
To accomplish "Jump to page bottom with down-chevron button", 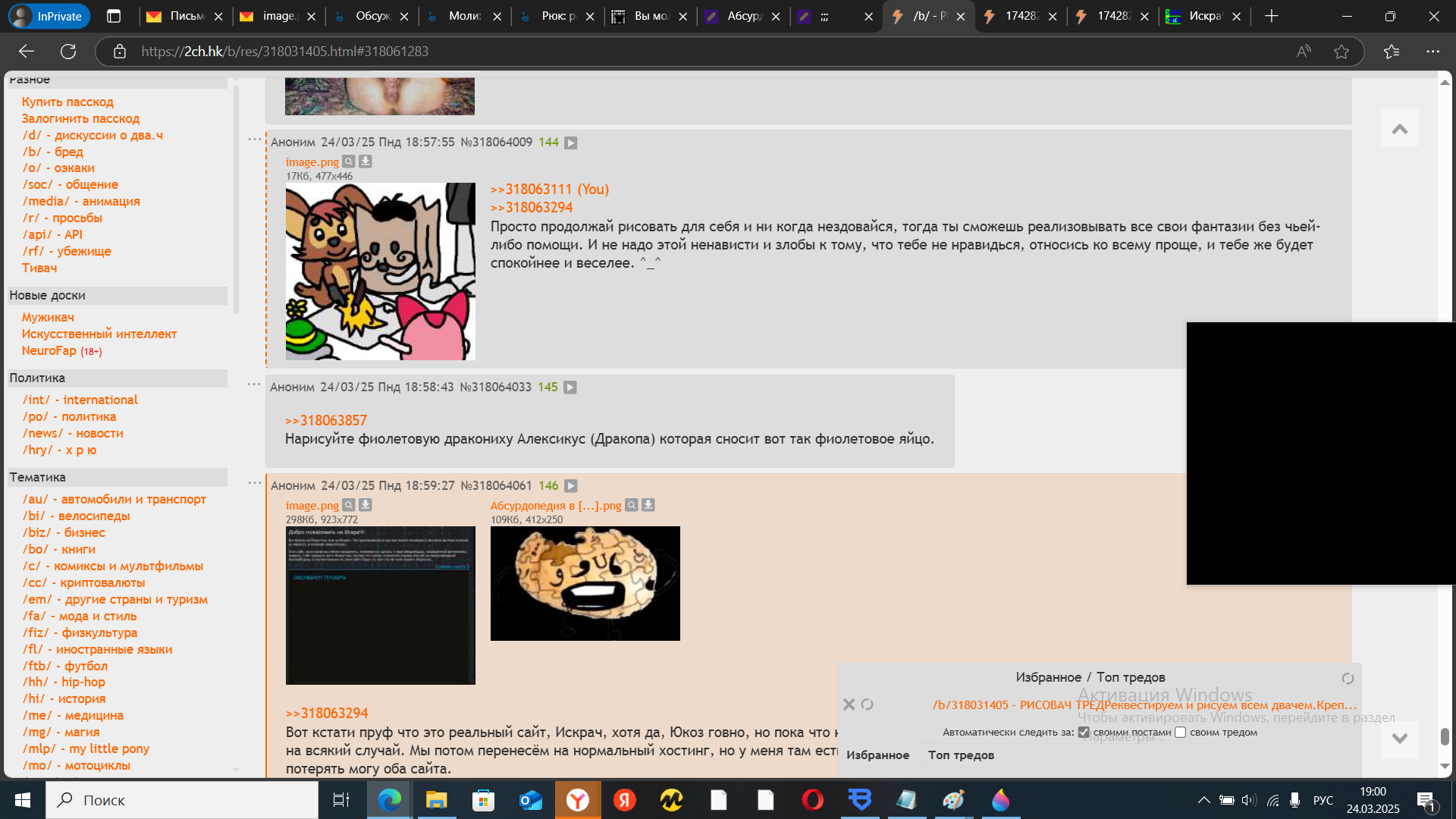I will [1399, 739].
